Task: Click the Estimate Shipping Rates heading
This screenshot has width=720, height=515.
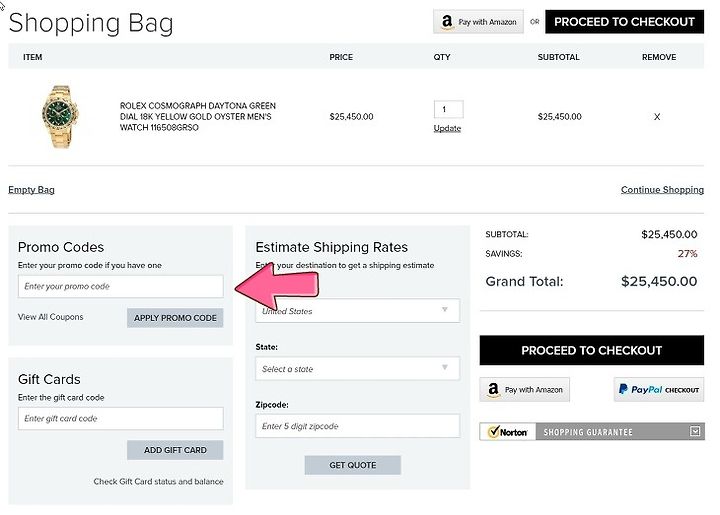Action: click(x=332, y=247)
